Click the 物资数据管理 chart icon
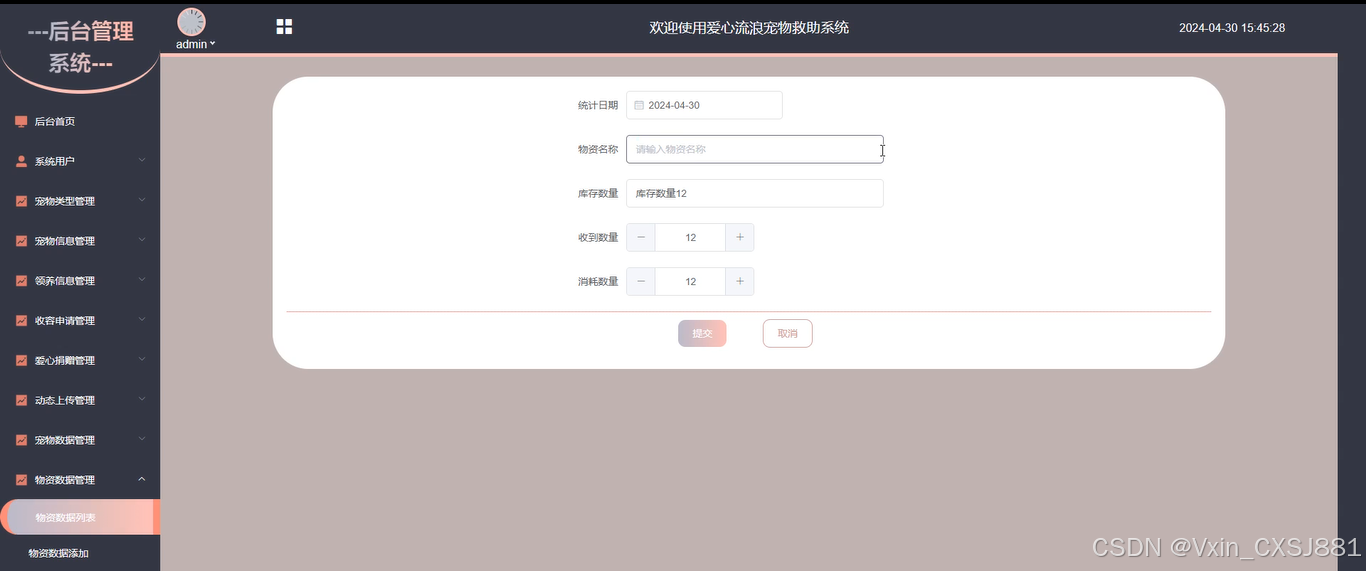The height and width of the screenshot is (571, 1366). tap(21, 480)
